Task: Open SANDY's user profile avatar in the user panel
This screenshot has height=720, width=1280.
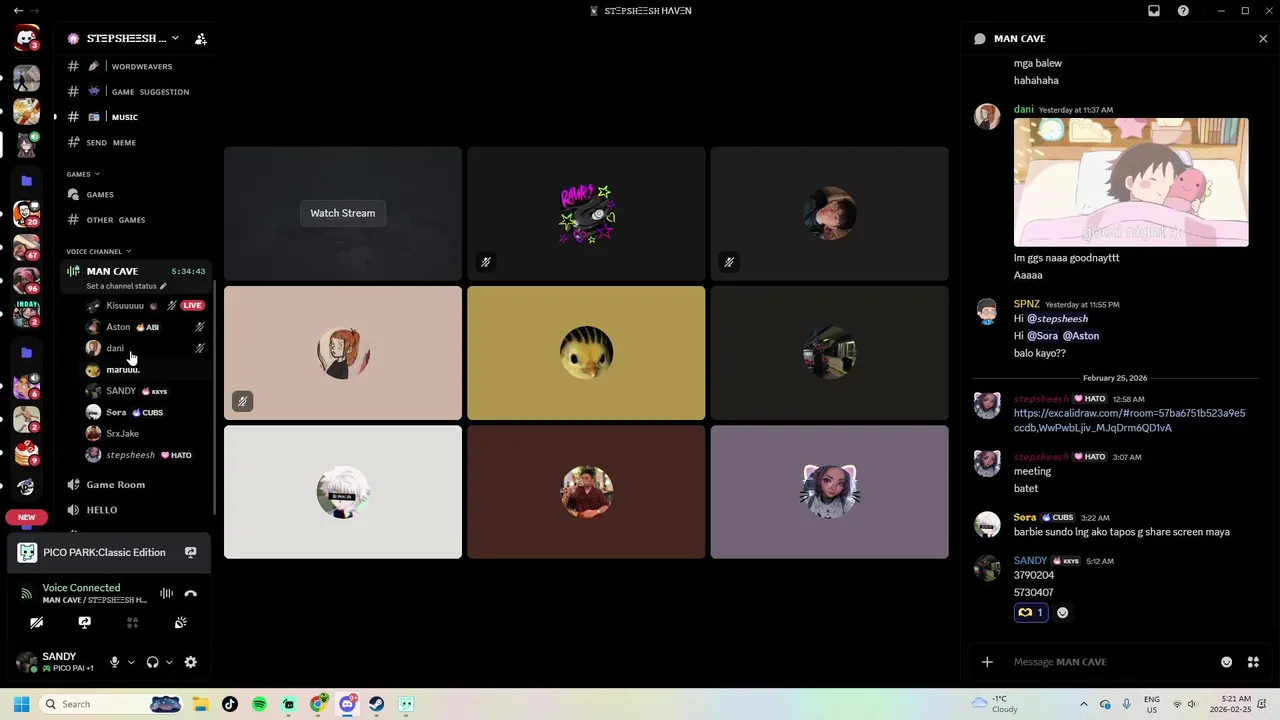Action: (26, 662)
